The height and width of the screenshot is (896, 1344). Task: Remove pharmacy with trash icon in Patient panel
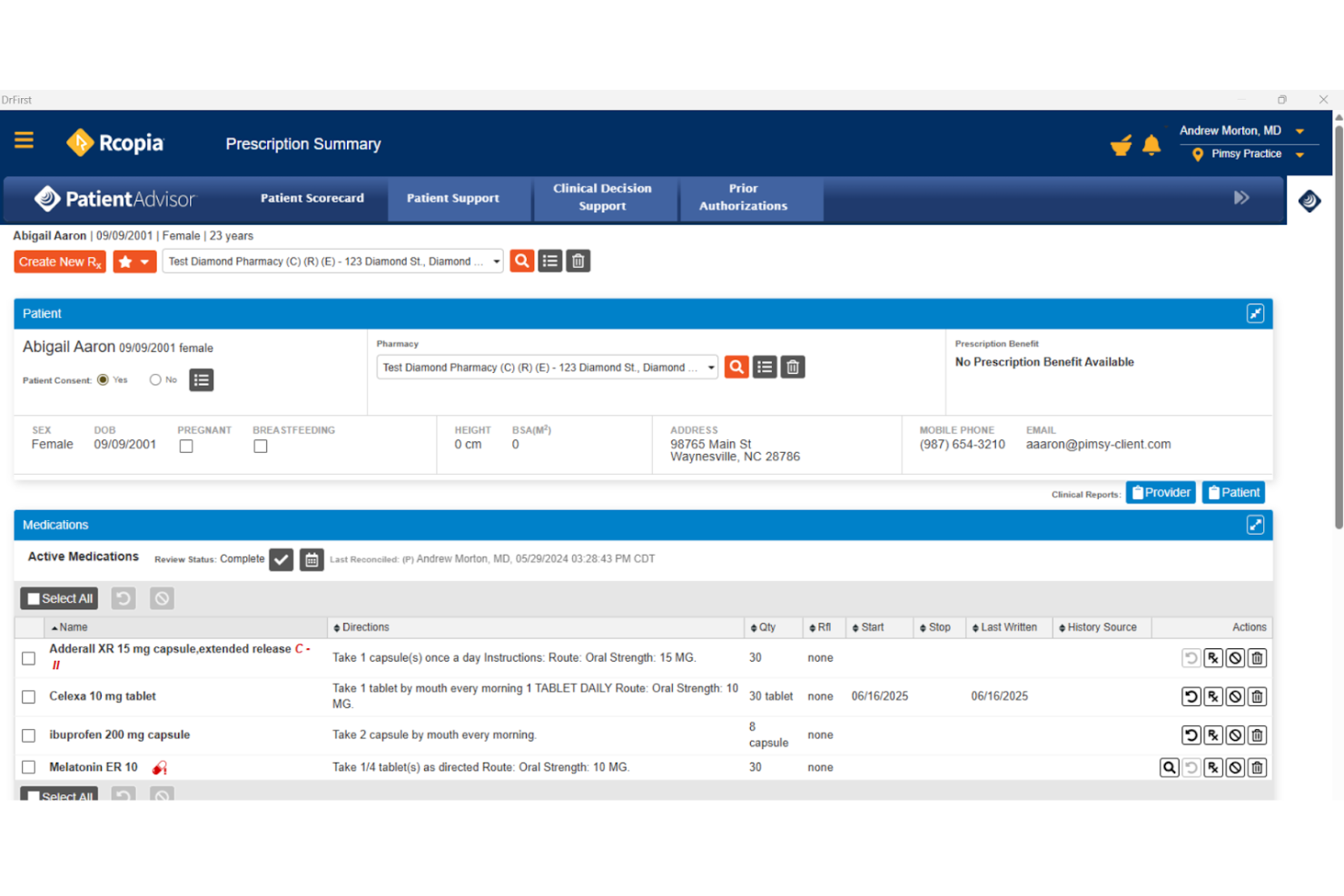point(793,367)
